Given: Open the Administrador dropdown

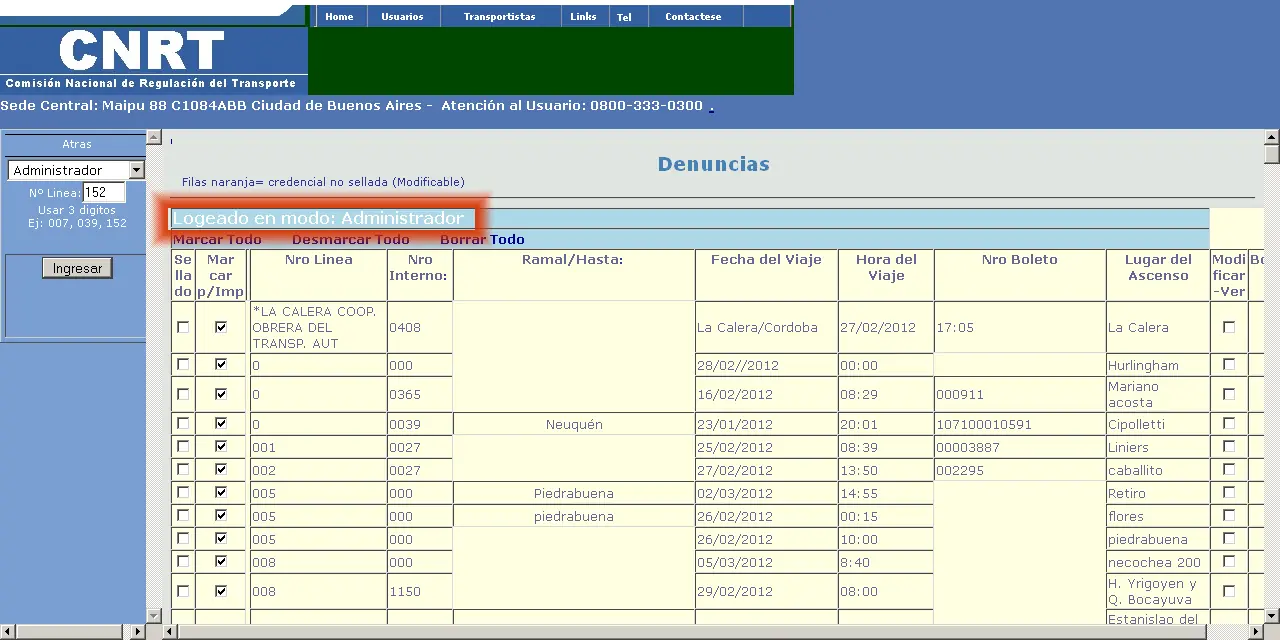Looking at the screenshot, I should (76, 170).
